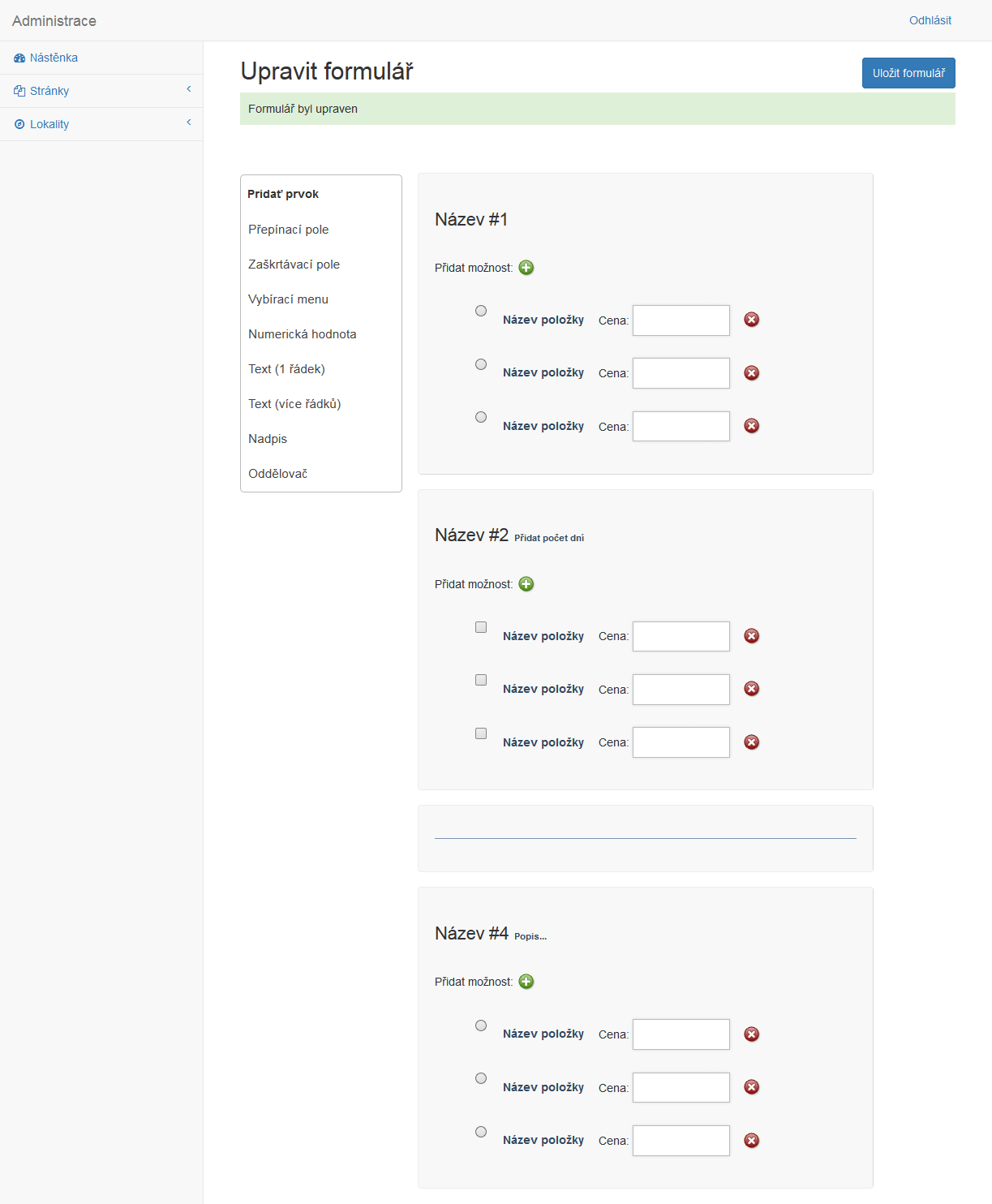Remove last item in Název #4 section

click(x=752, y=1141)
